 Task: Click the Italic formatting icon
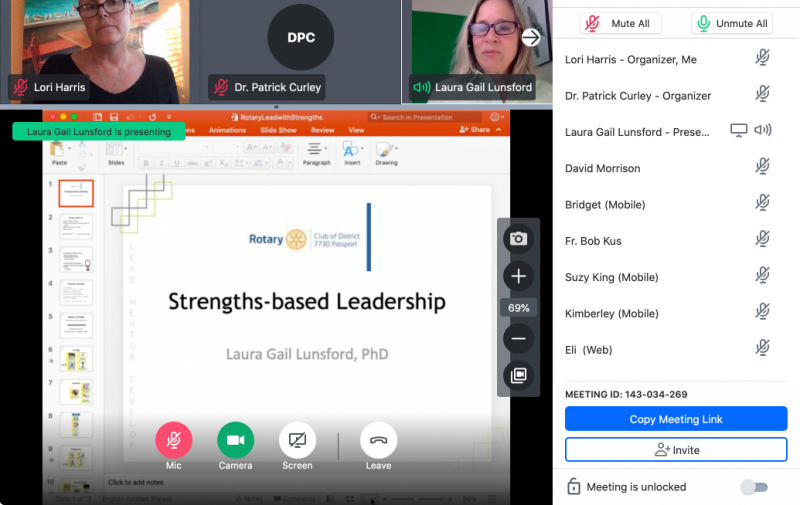(161, 163)
